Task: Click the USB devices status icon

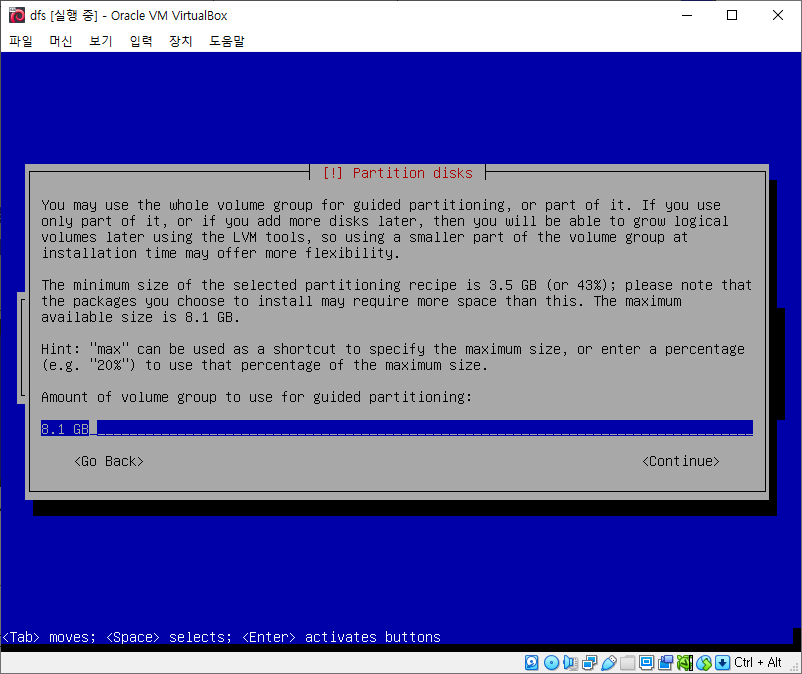Action: point(609,663)
